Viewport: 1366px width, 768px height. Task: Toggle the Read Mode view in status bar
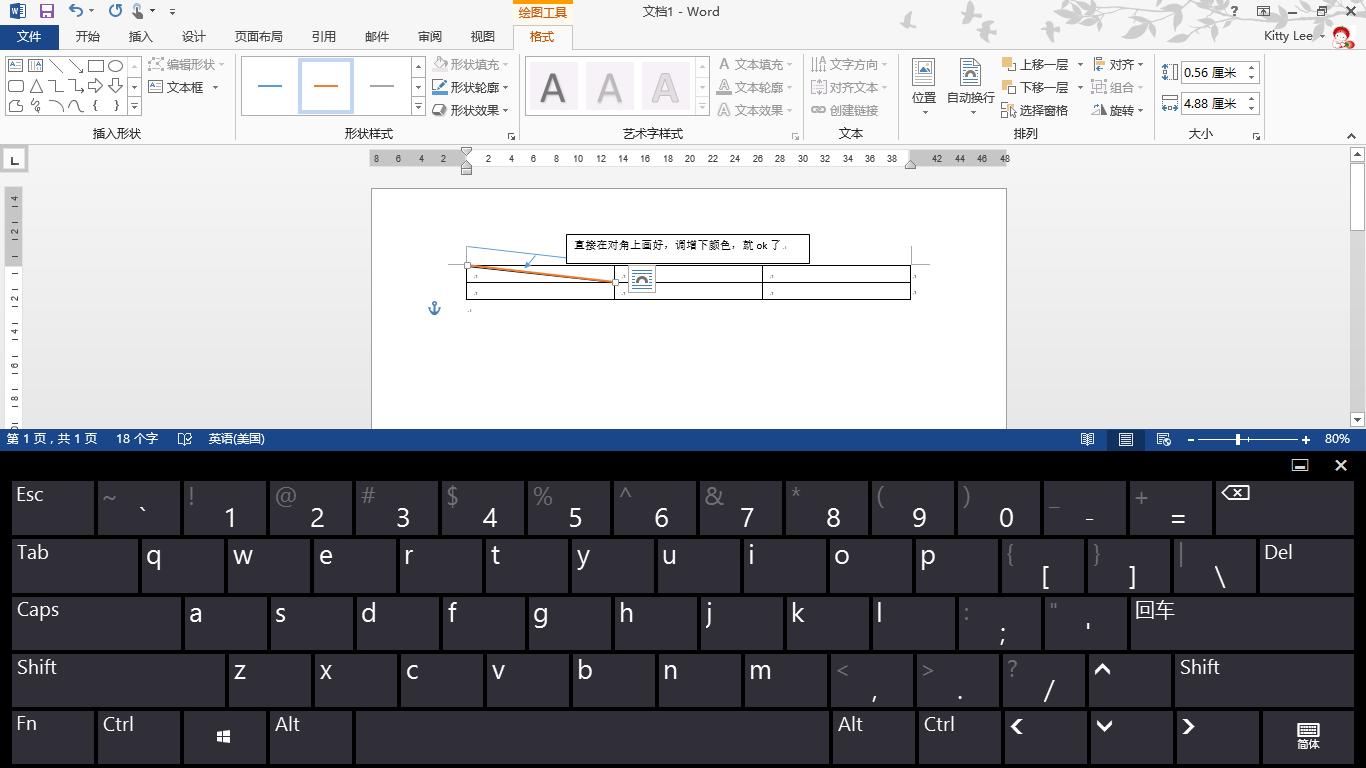coord(1087,439)
